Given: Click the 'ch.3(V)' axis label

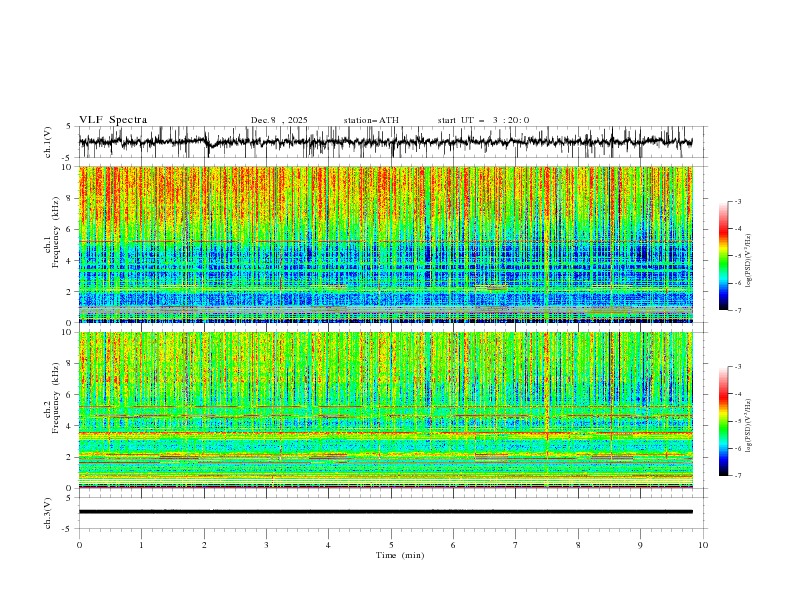Looking at the screenshot, I should [x=48, y=513].
